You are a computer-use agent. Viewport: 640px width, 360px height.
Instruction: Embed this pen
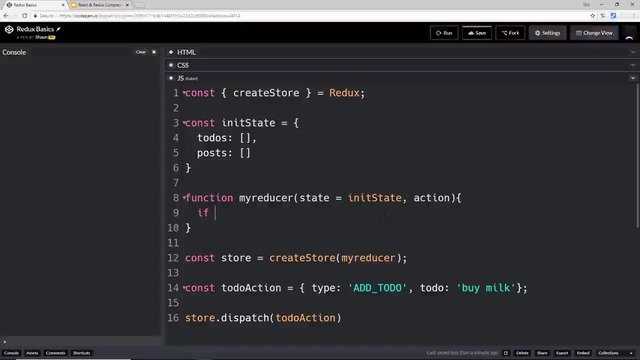[x=583, y=353]
